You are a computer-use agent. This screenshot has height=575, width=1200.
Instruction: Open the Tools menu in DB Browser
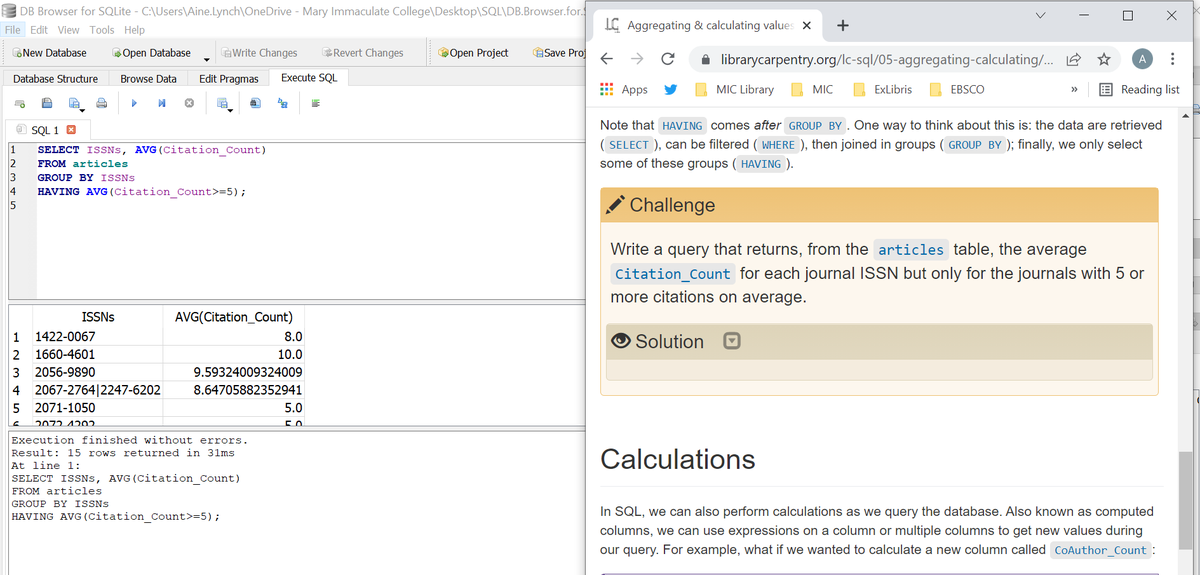pos(102,30)
